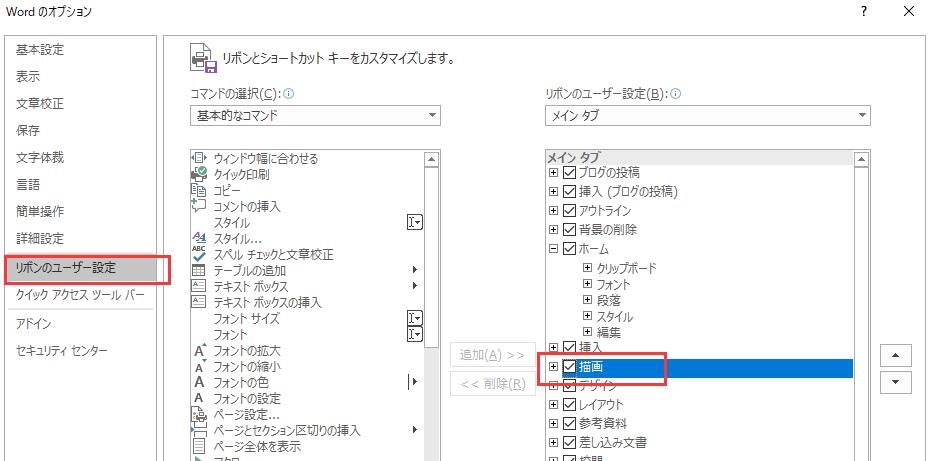Select the フォントの色 icon
Screen dimensions: 928x461
pyautogui.click(x=199, y=382)
